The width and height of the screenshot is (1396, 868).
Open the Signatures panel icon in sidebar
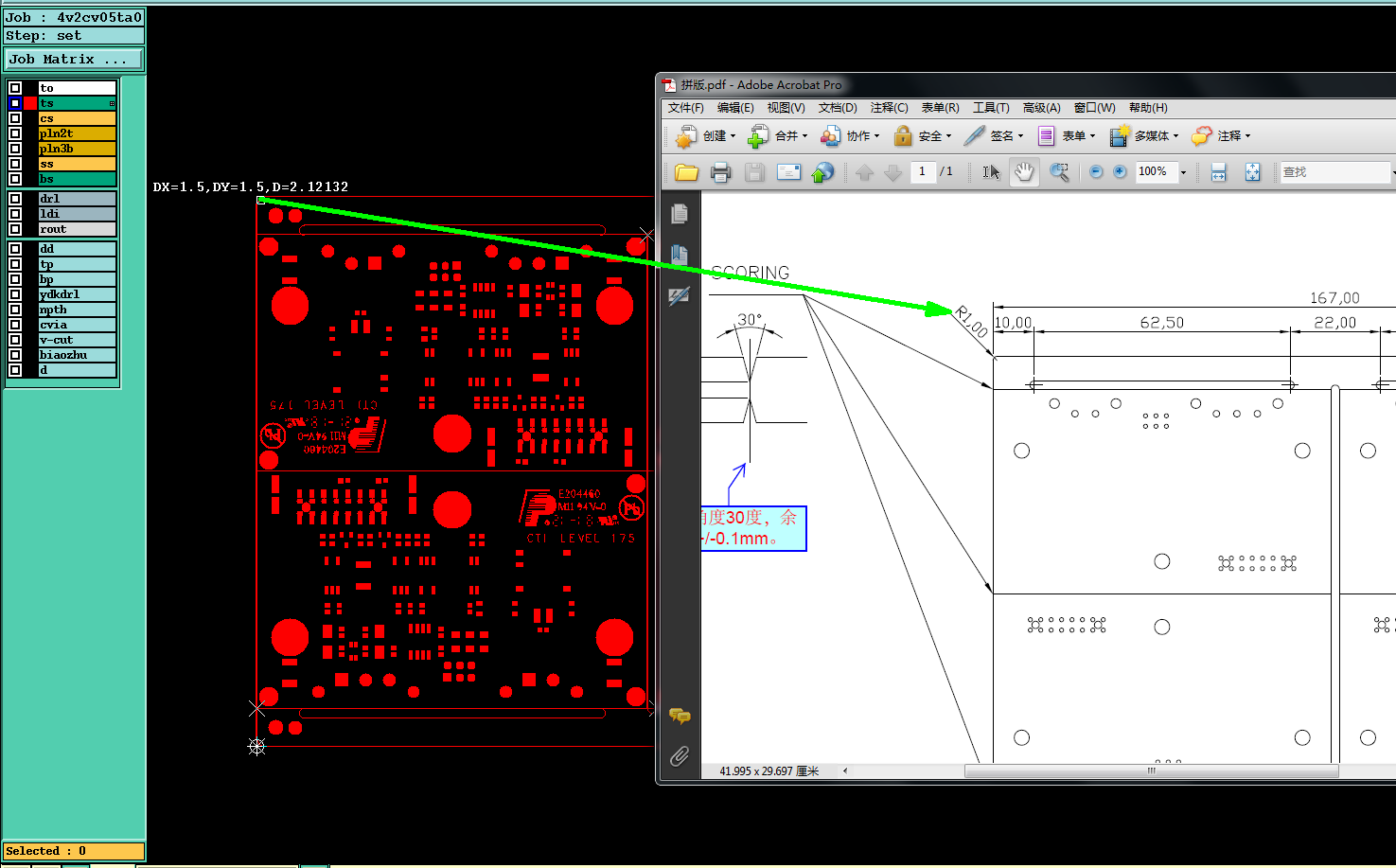point(679,296)
